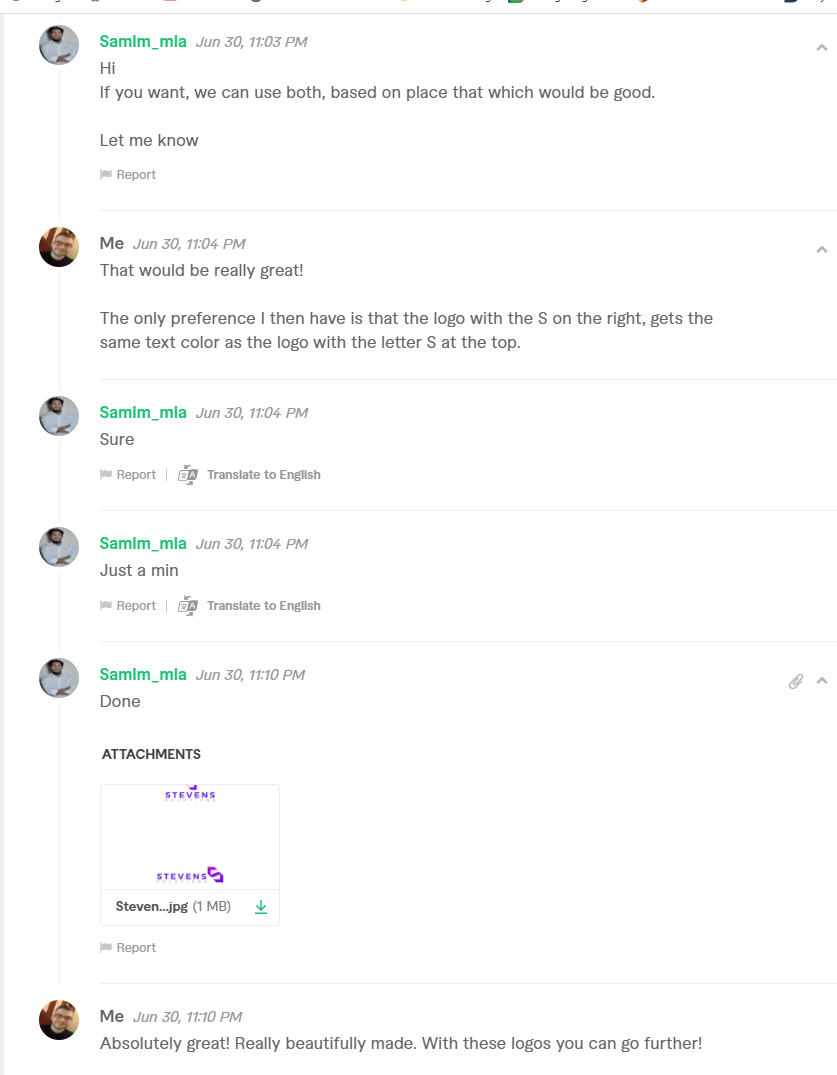Report the 'Sure' message
Viewport: 837px width, 1075px height.
tap(136, 475)
